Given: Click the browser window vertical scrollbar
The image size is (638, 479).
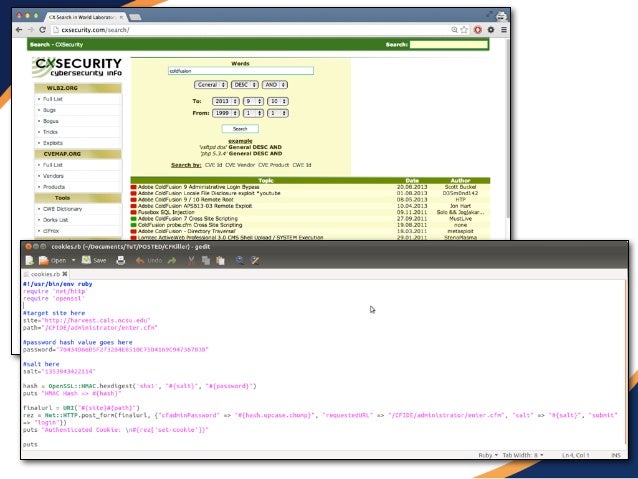Looking at the screenshot, I should coord(507,130).
